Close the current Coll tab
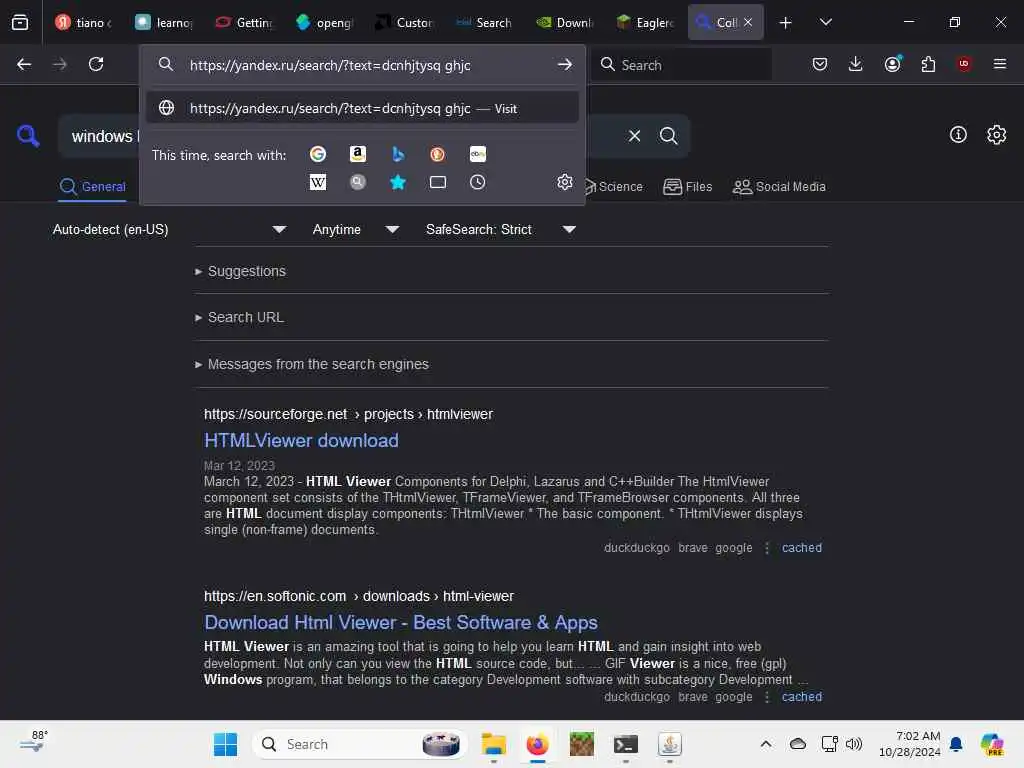Viewport: 1024px width, 768px height. click(x=748, y=22)
